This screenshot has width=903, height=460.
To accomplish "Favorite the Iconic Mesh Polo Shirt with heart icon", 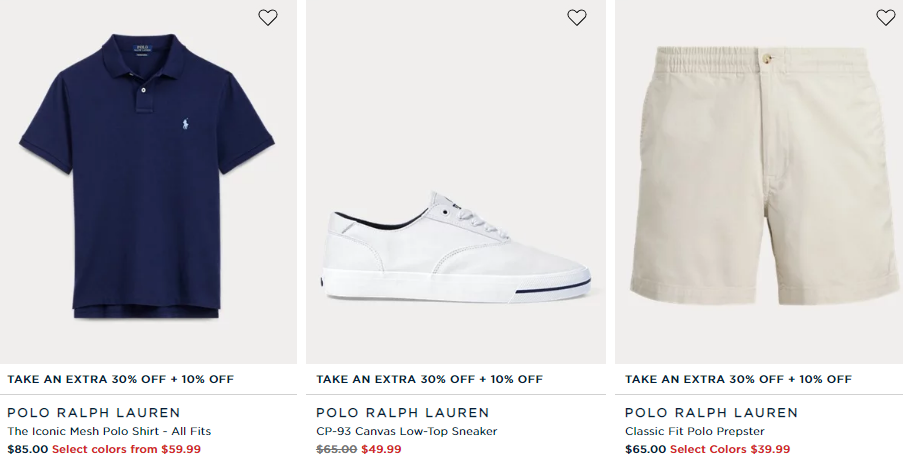I will [268, 17].
